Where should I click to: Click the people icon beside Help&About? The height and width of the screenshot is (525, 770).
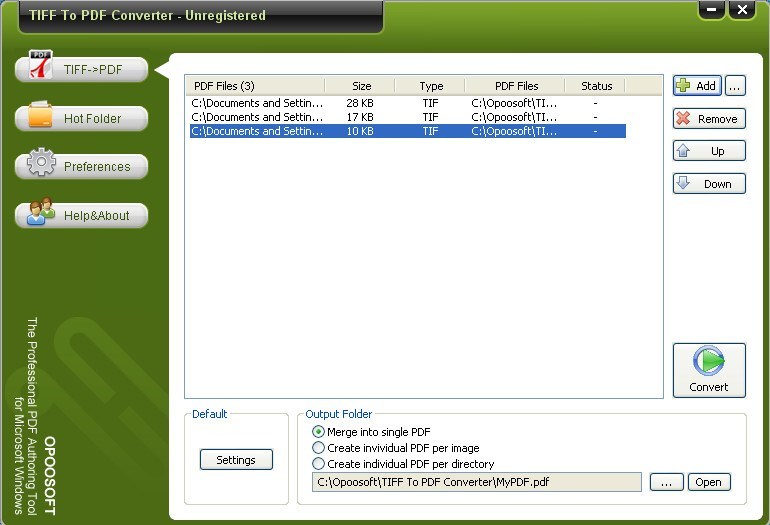tap(41, 211)
